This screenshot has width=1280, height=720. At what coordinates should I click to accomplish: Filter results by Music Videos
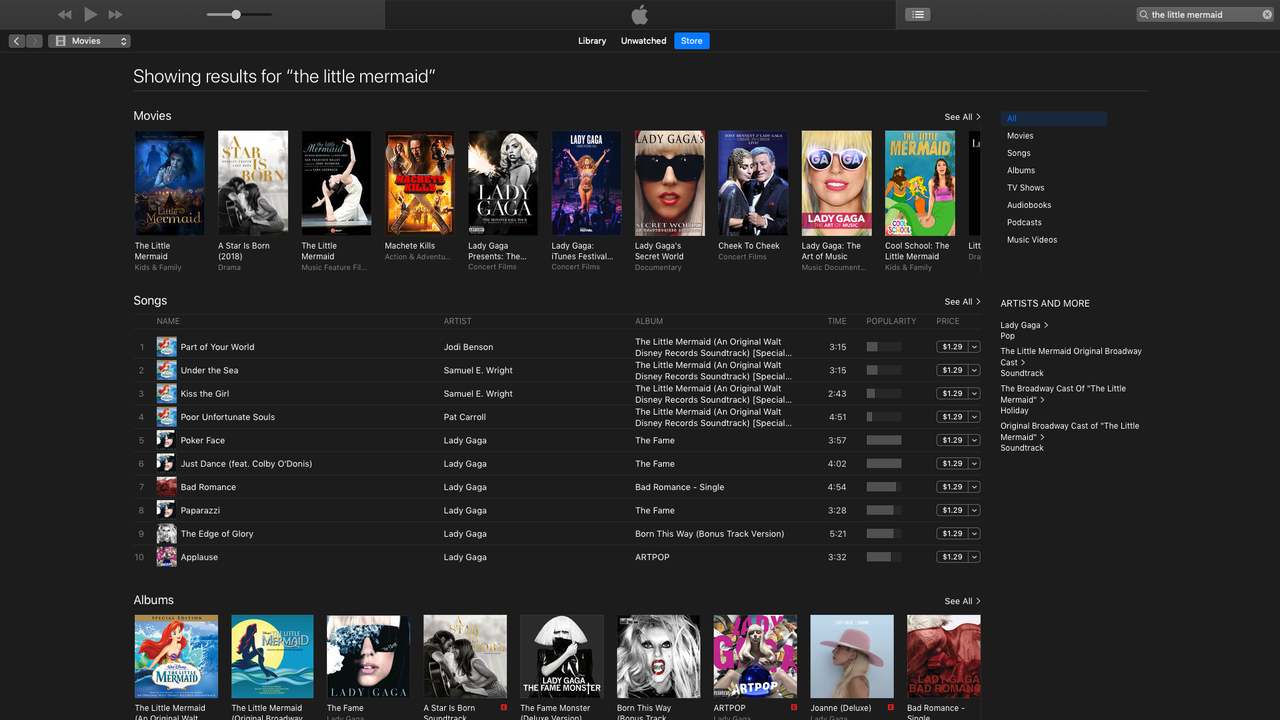click(1032, 240)
